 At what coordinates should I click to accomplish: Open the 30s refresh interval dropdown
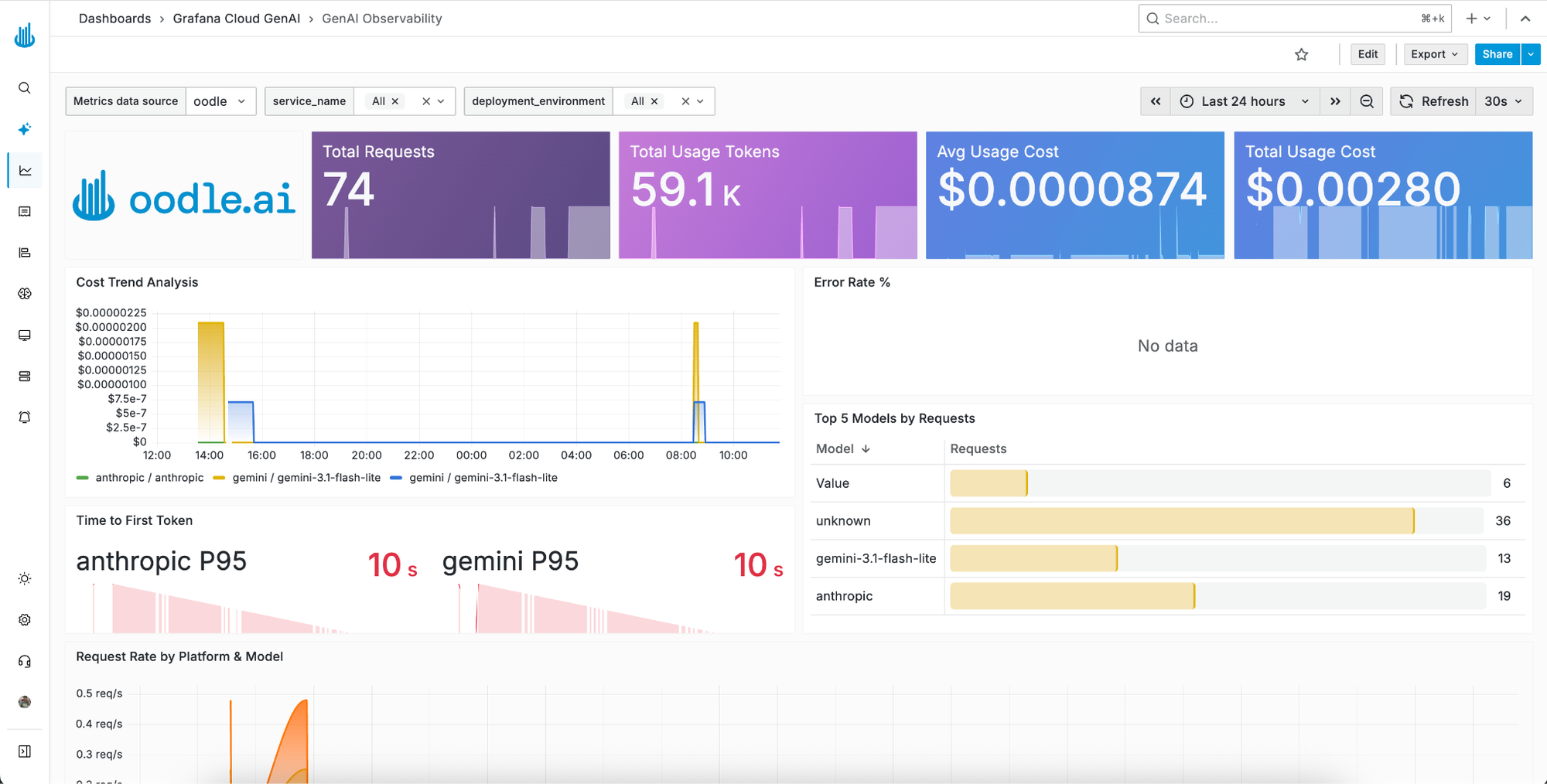click(1503, 101)
